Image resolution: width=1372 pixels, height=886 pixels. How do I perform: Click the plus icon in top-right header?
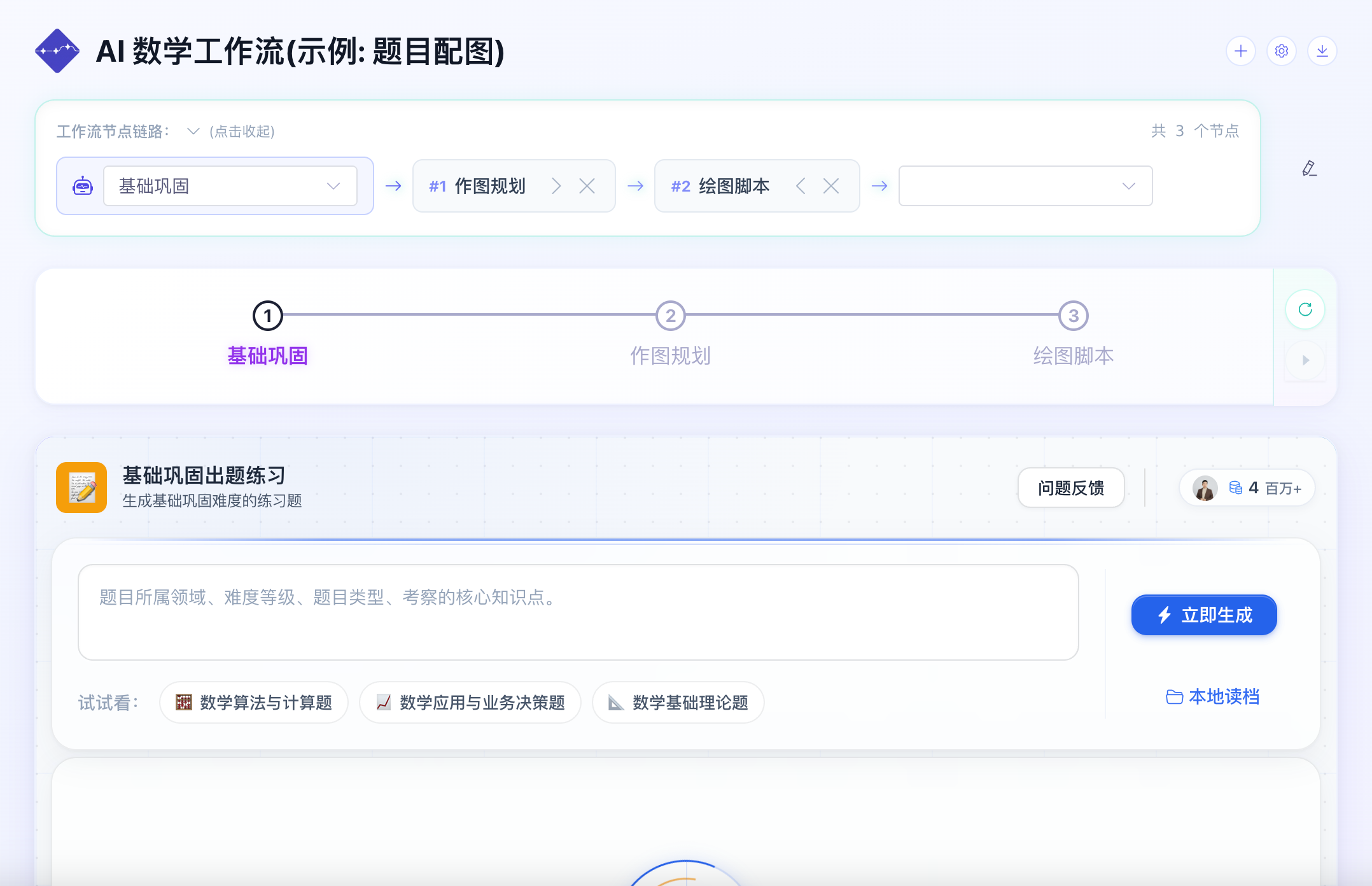tap(1240, 51)
